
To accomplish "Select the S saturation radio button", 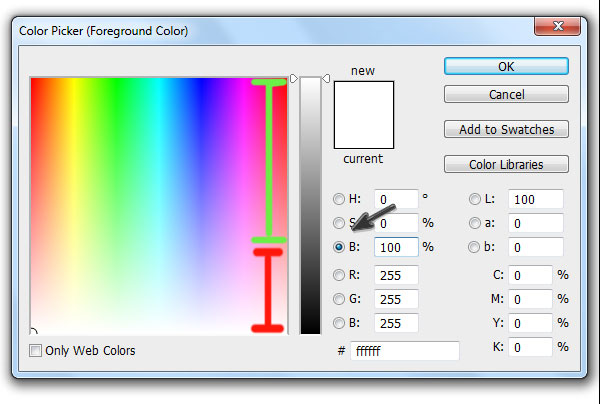I will 339,223.
